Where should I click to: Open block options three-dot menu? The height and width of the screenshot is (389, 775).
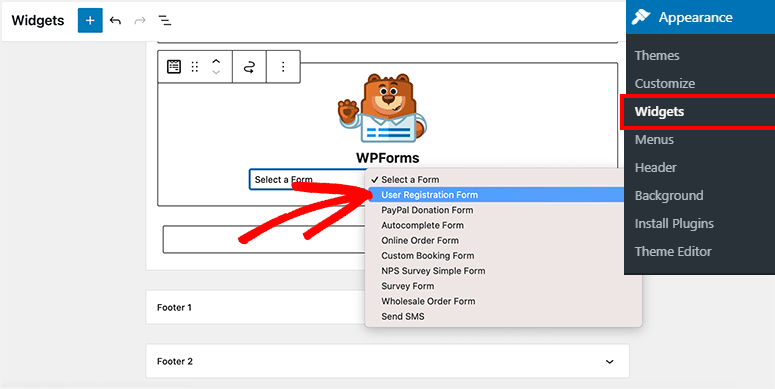(283, 67)
